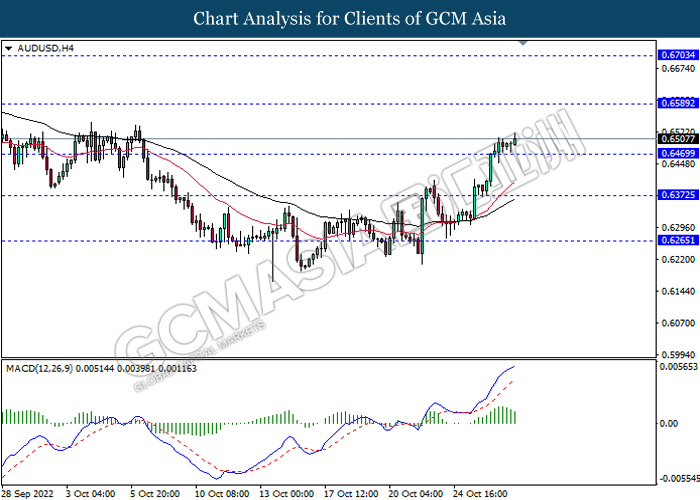Click the 20 Oct 04:00 time label
This screenshot has height=500, width=700.
pyautogui.click(x=416, y=494)
